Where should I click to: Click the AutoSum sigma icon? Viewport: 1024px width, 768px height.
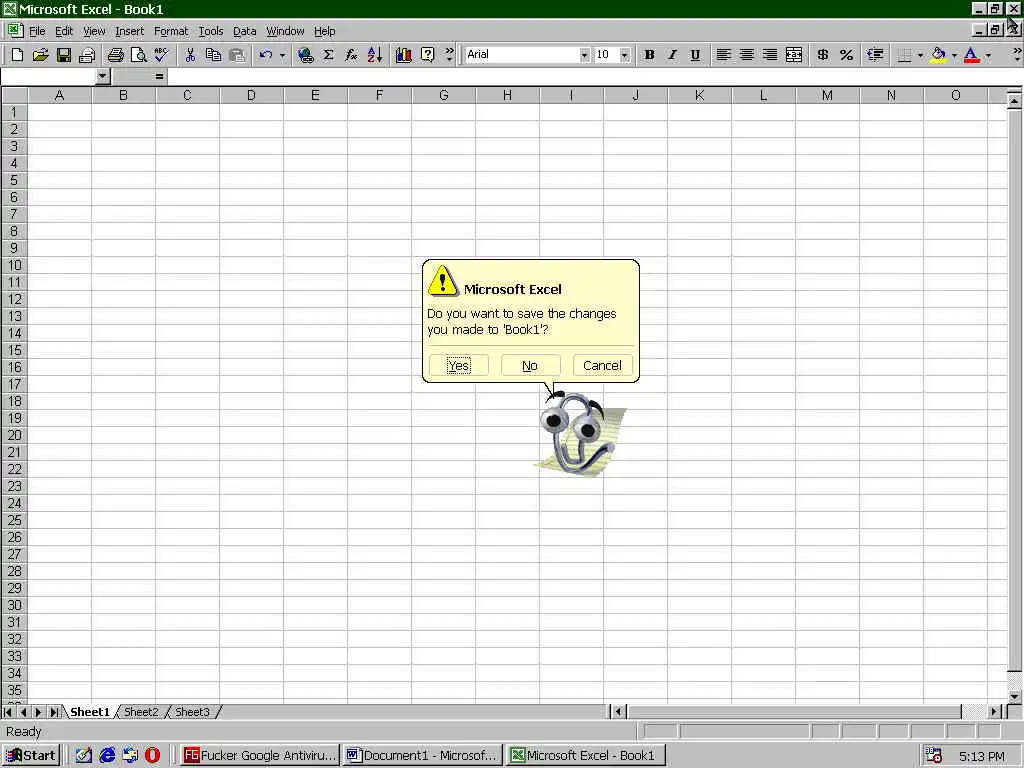click(x=328, y=55)
